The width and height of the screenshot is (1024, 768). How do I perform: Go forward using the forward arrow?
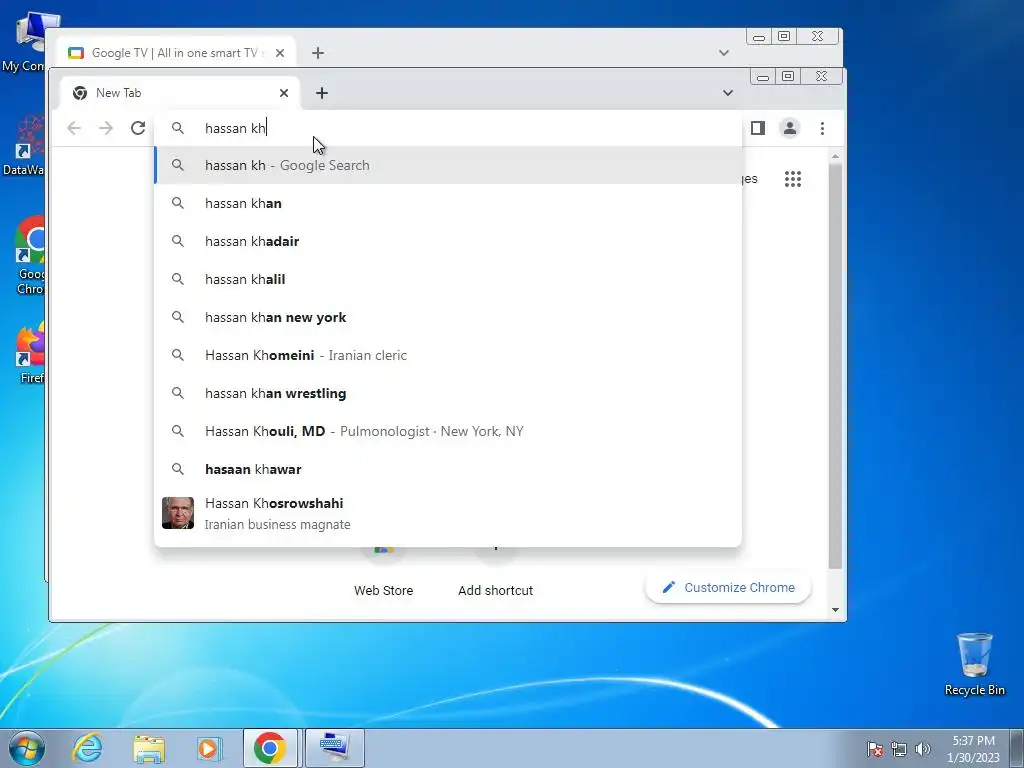pyautogui.click(x=106, y=128)
